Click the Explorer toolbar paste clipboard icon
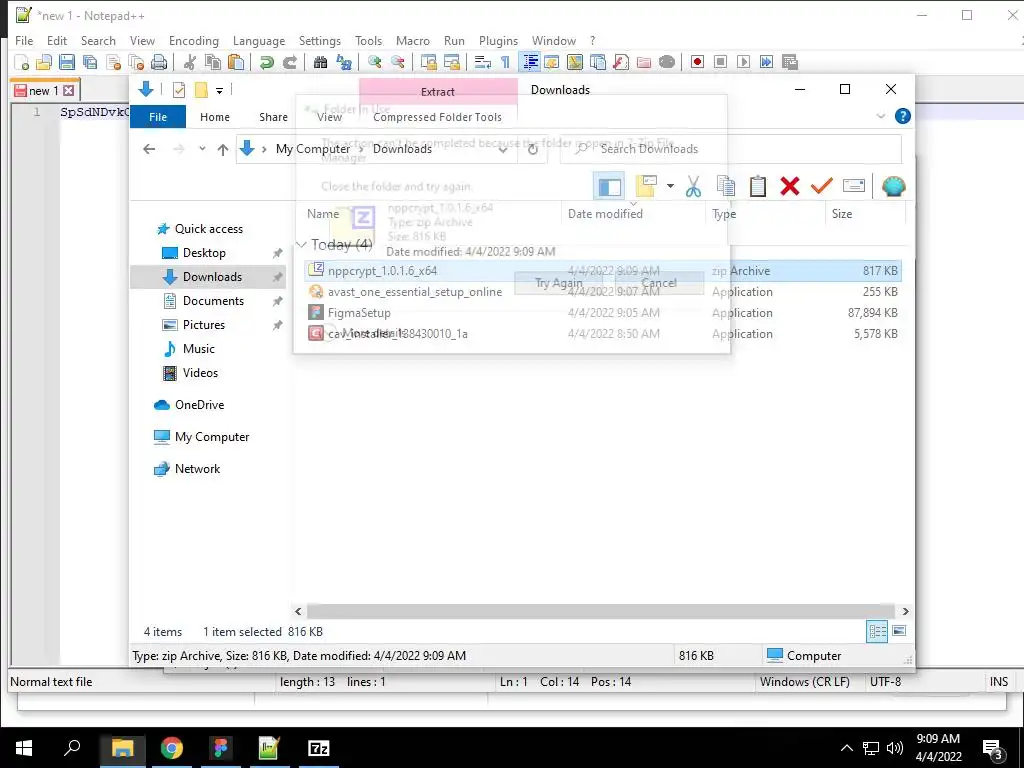Screen dimensions: 1024x768 click(758, 186)
